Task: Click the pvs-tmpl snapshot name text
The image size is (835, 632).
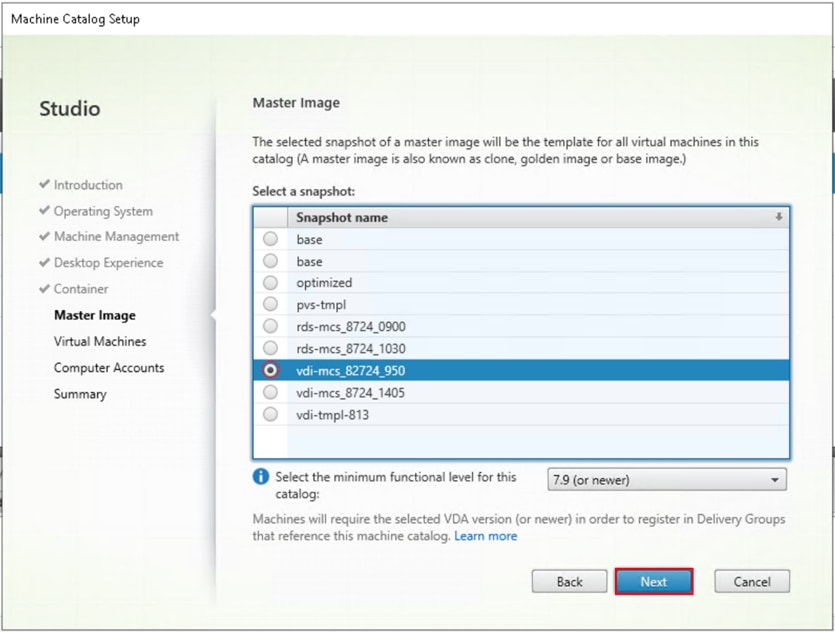Action: click(321, 305)
